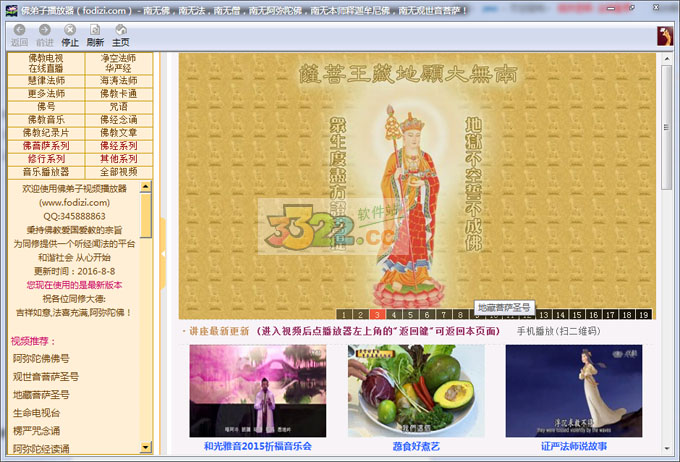This screenshot has height=462, width=680.
Task: Open recommended video 阿弥陀佛佛号
Action: pos(41,358)
